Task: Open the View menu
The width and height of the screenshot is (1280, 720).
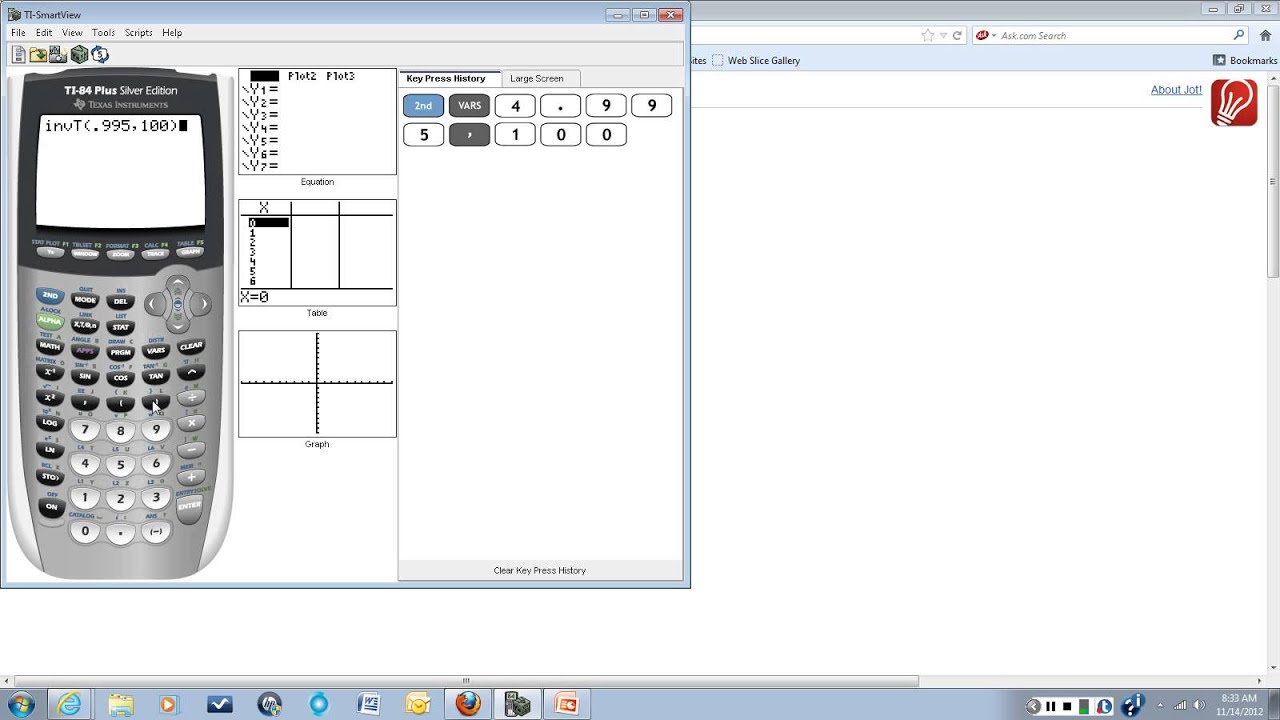Action: click(72, 33)
